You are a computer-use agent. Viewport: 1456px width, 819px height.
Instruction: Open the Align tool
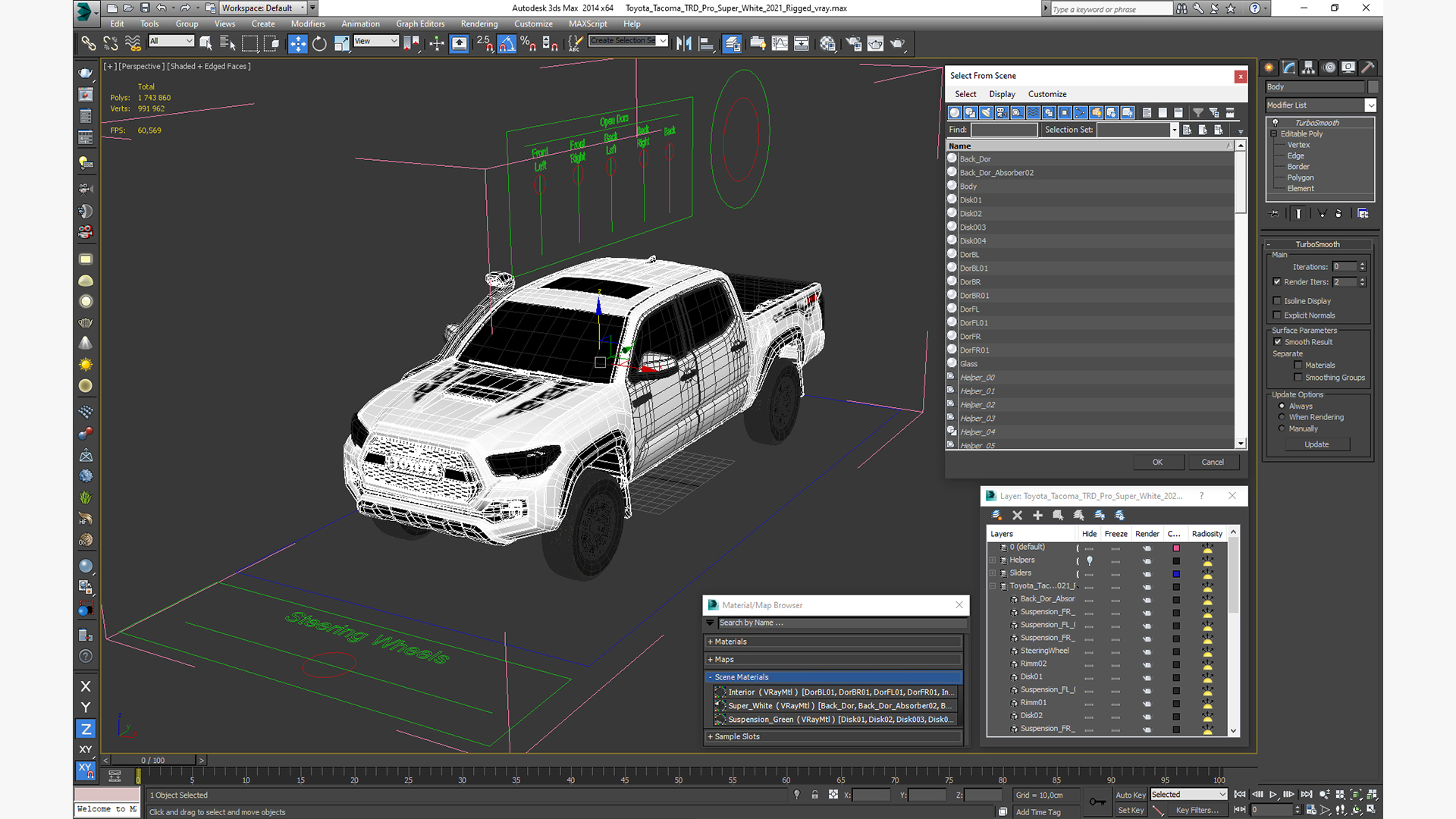pyautogui.click(x=706, y=44)
